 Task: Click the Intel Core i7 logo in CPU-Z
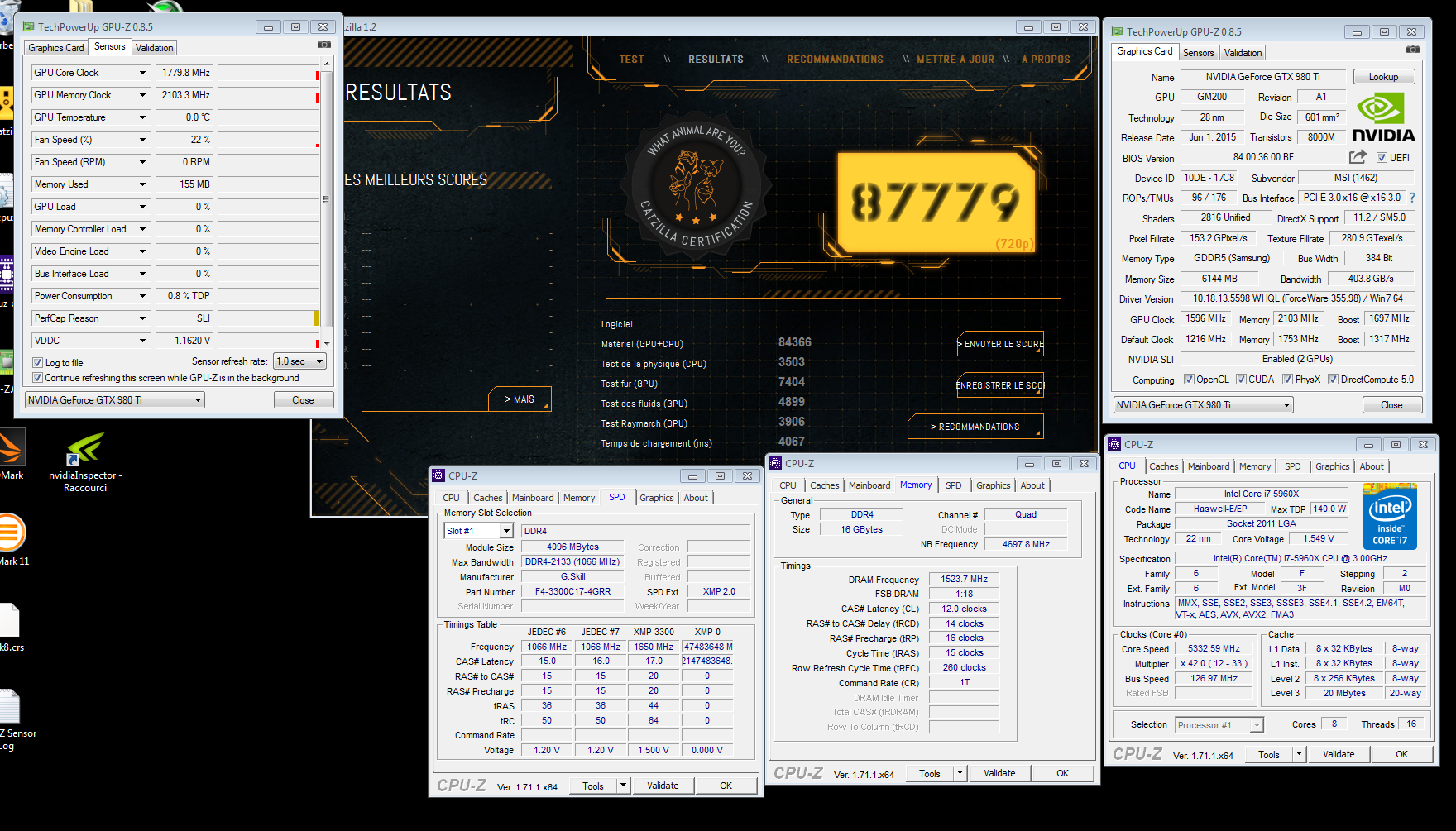coord(1390,517)
